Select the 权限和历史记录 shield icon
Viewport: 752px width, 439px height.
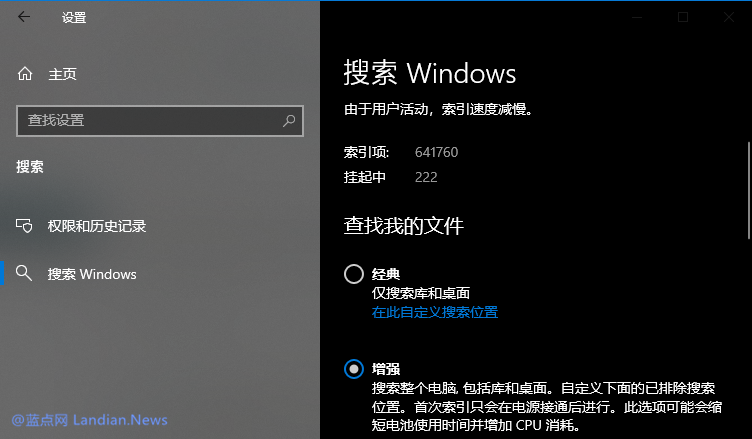click(24, 225)
